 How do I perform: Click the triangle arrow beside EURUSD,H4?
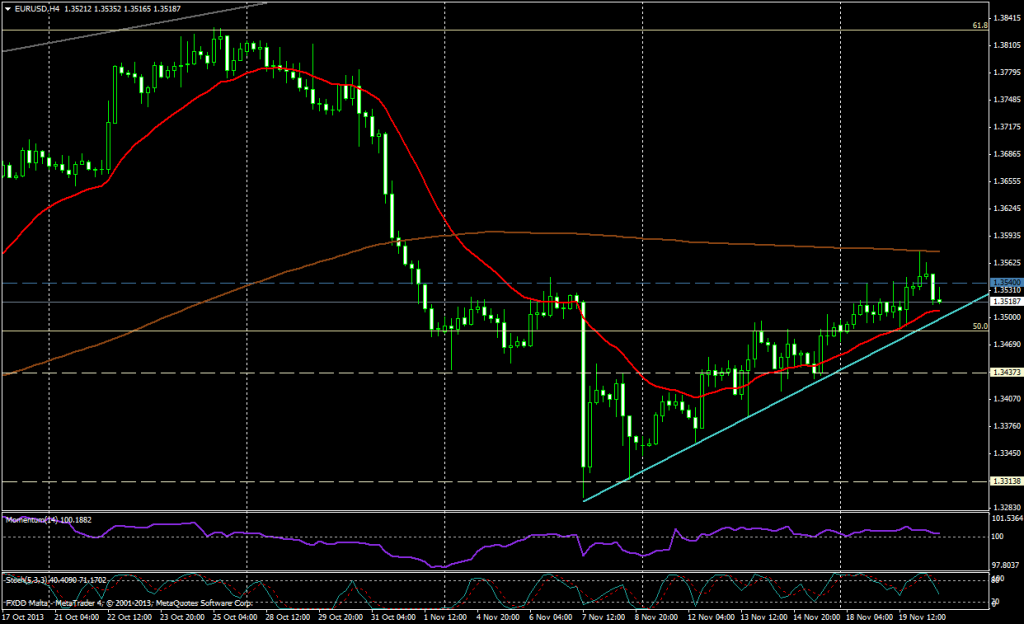(x=8, y=10)
